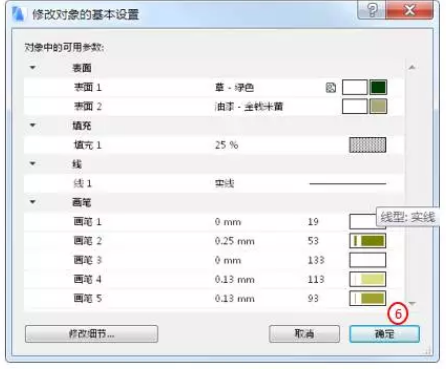The image size is (446, 371).
Task: Click olive pen swatch of 画笔 2
Action: [x=368, y=241]
